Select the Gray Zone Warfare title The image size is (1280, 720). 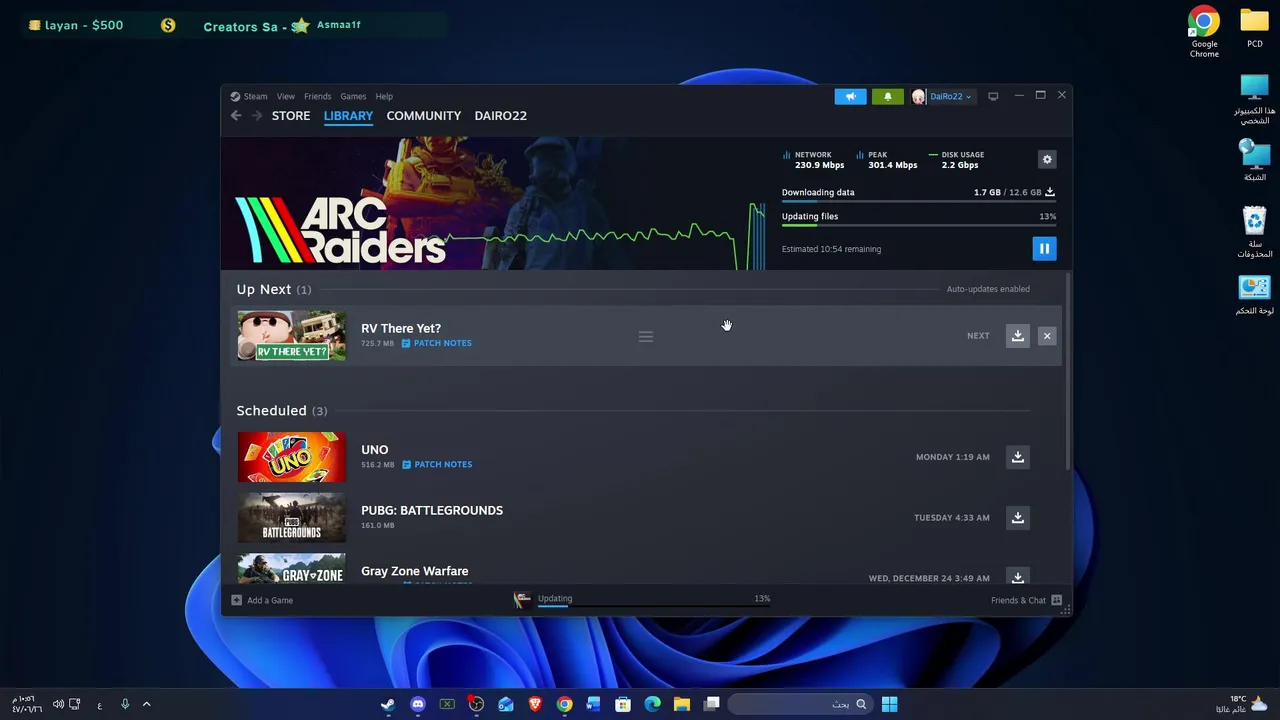414,571
